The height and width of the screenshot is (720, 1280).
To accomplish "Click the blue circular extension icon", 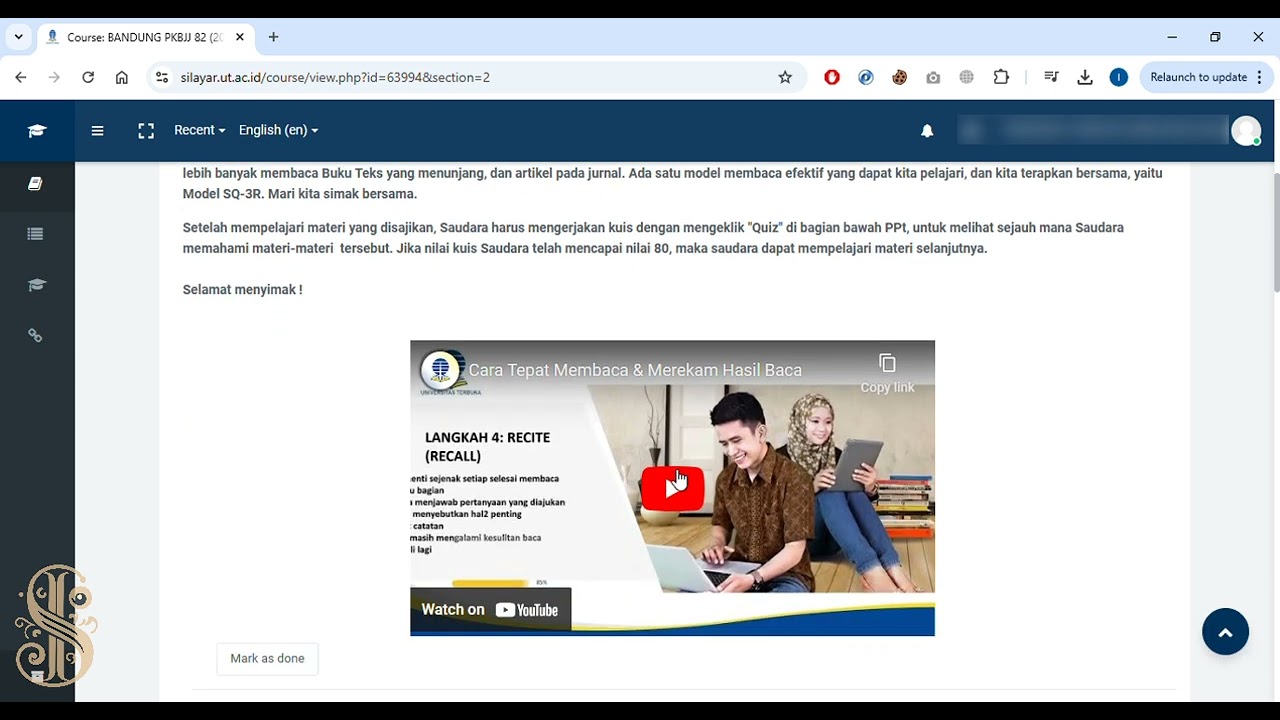I will (x=866, y=77).
